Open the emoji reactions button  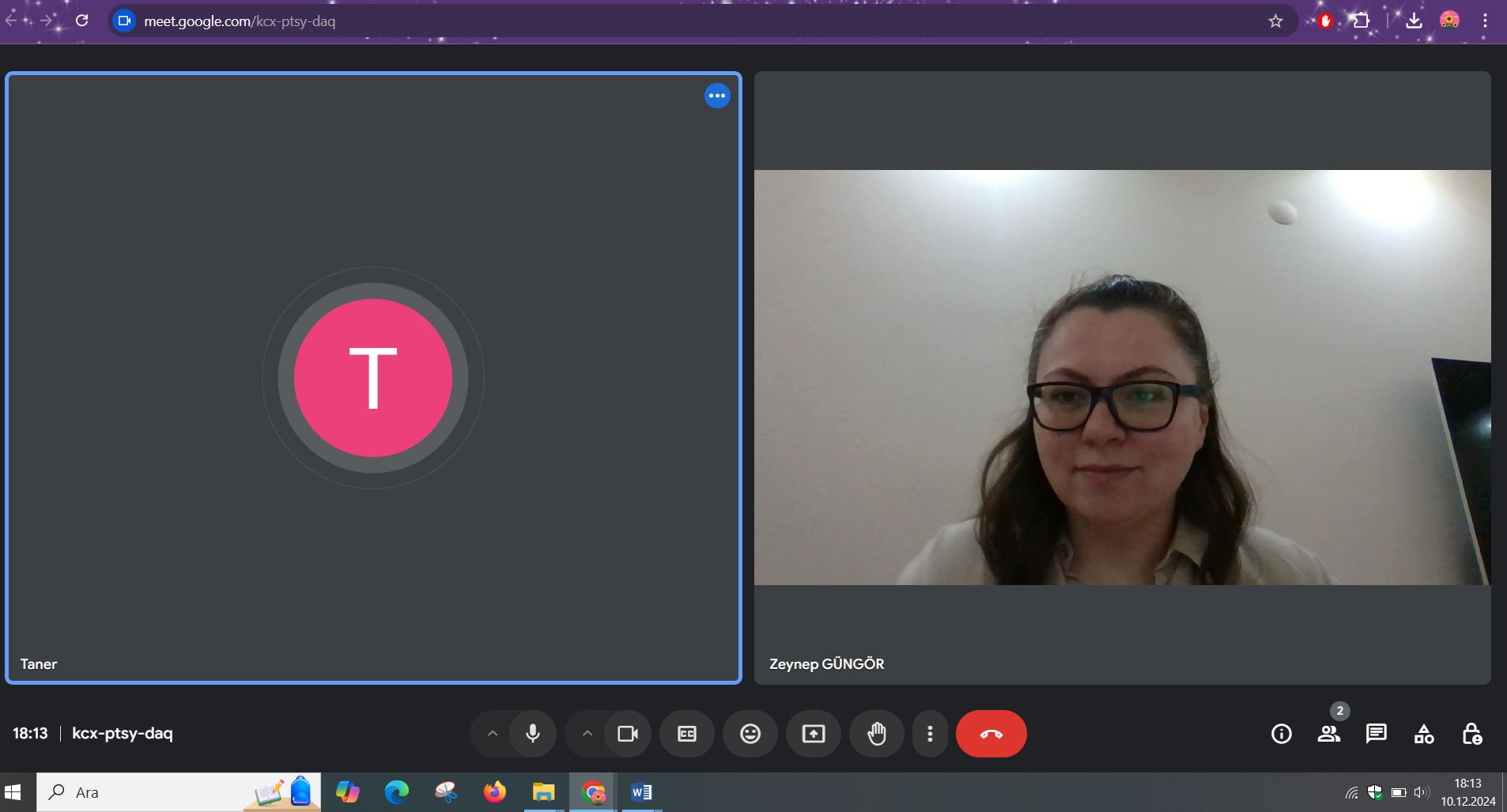coord(750,734)
